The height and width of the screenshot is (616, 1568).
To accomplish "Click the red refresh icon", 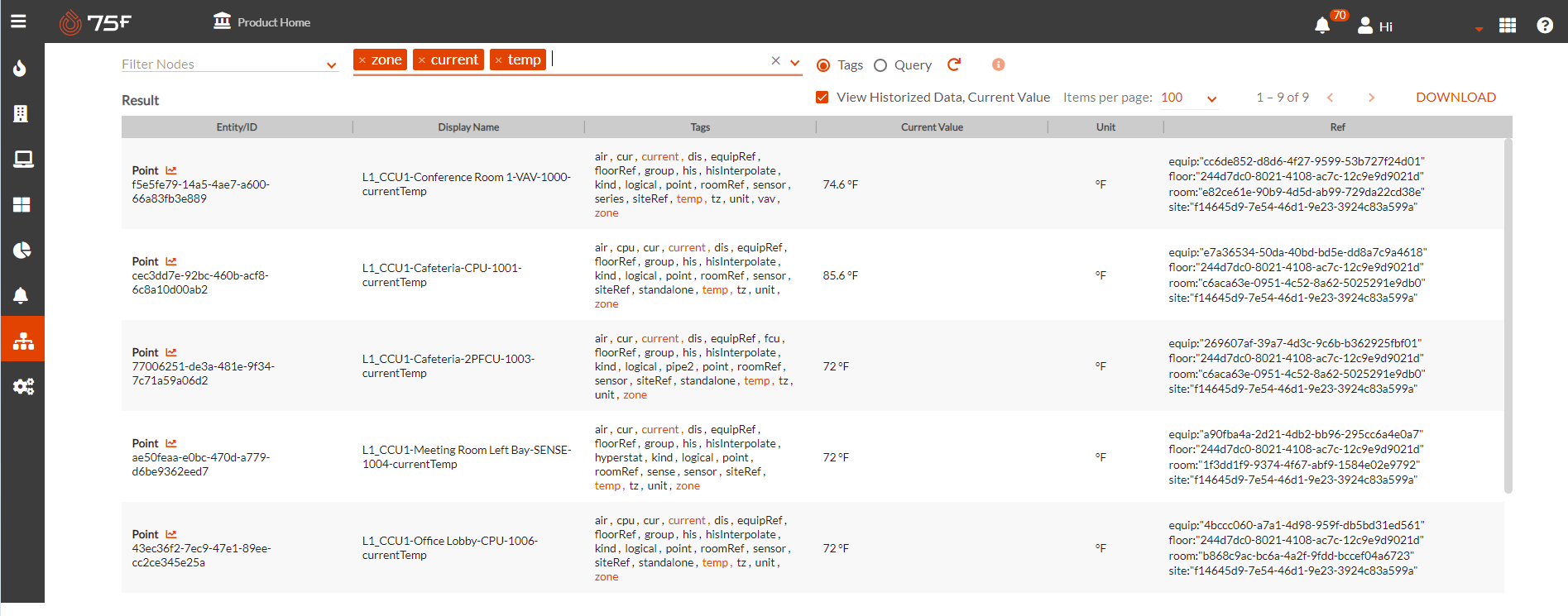I will 954,64.
